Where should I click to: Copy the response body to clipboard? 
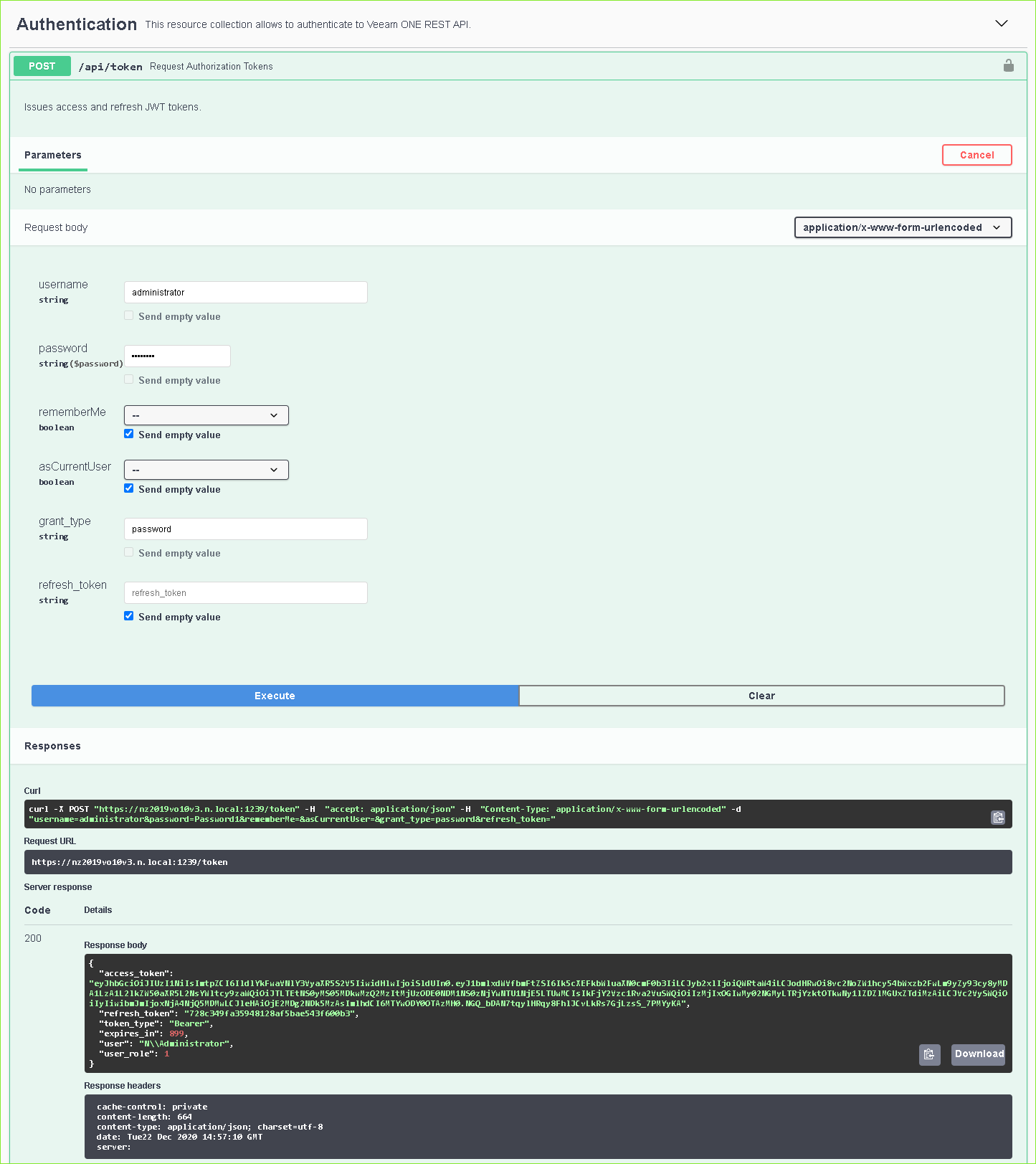pyautogui.click(x=929, y=1054)
